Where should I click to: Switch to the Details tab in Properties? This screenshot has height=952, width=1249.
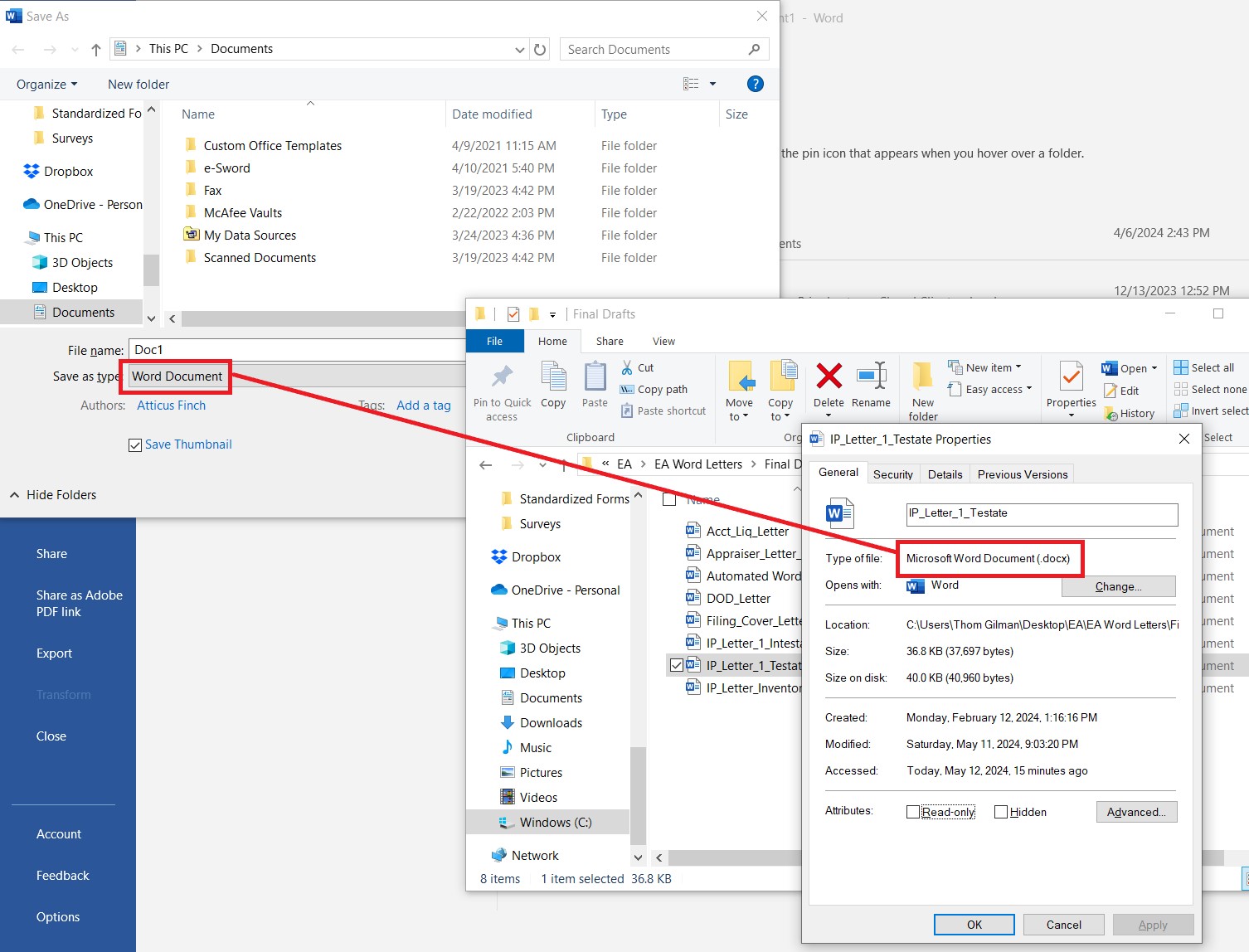[945, 474]
